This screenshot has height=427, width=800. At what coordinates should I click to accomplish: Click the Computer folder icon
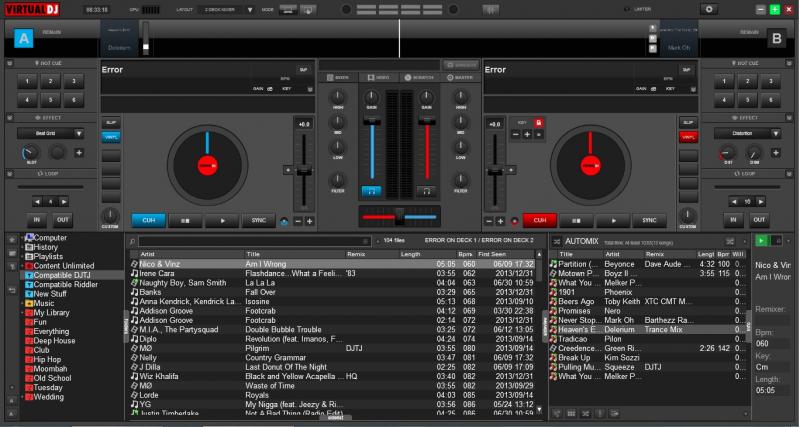click(x=29, y=238)
